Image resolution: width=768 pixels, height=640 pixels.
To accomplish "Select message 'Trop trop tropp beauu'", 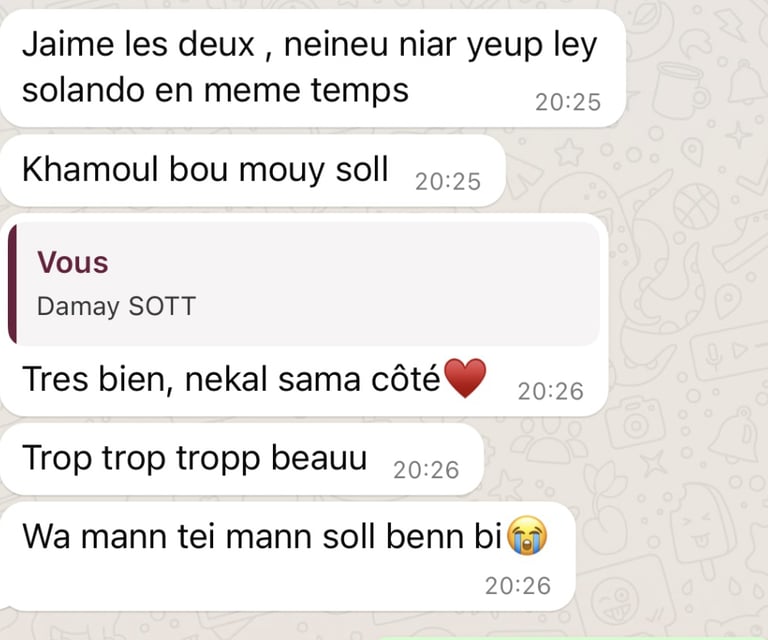I will point(242,459).
